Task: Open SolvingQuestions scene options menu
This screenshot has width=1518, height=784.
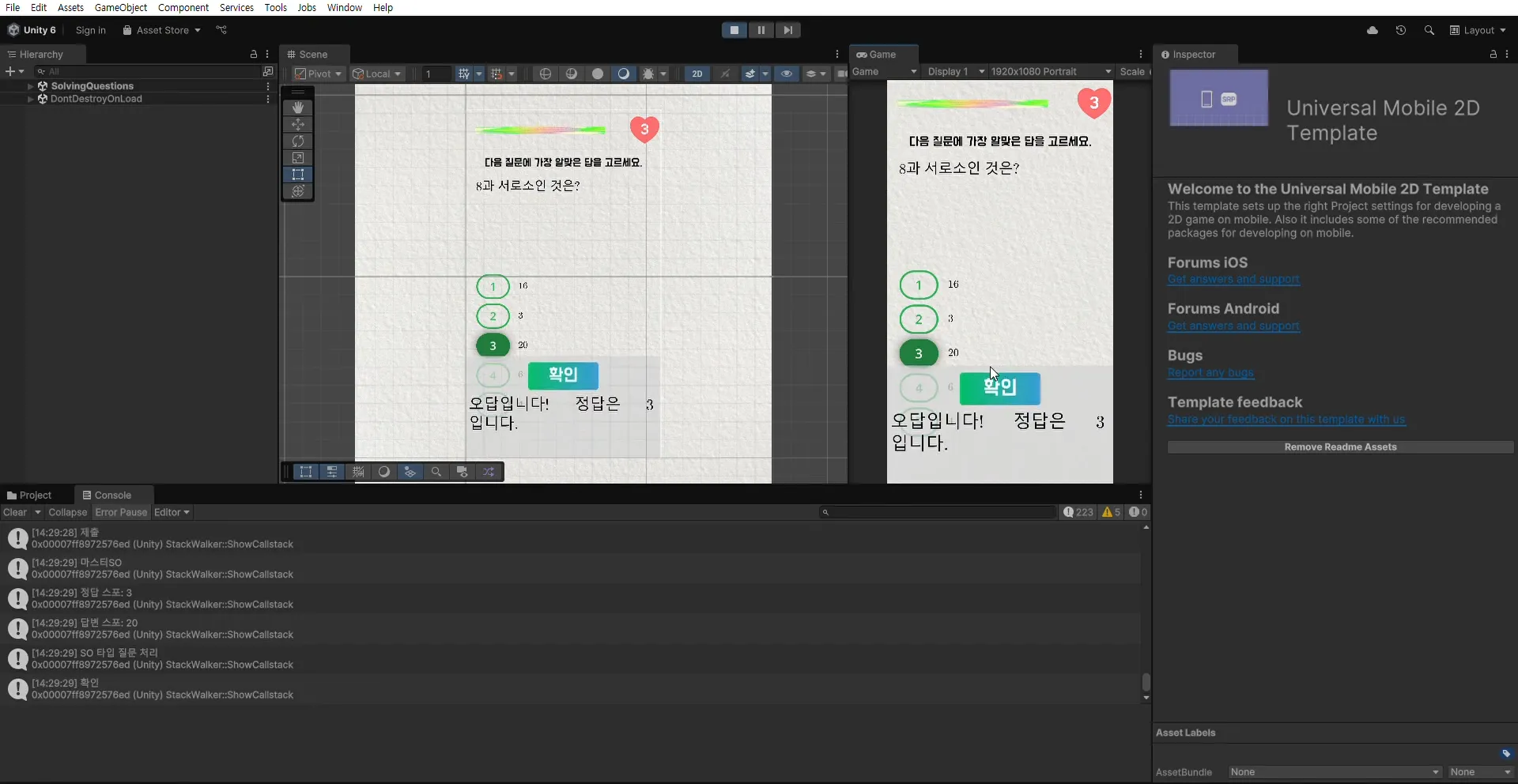Action: point(268,86)
